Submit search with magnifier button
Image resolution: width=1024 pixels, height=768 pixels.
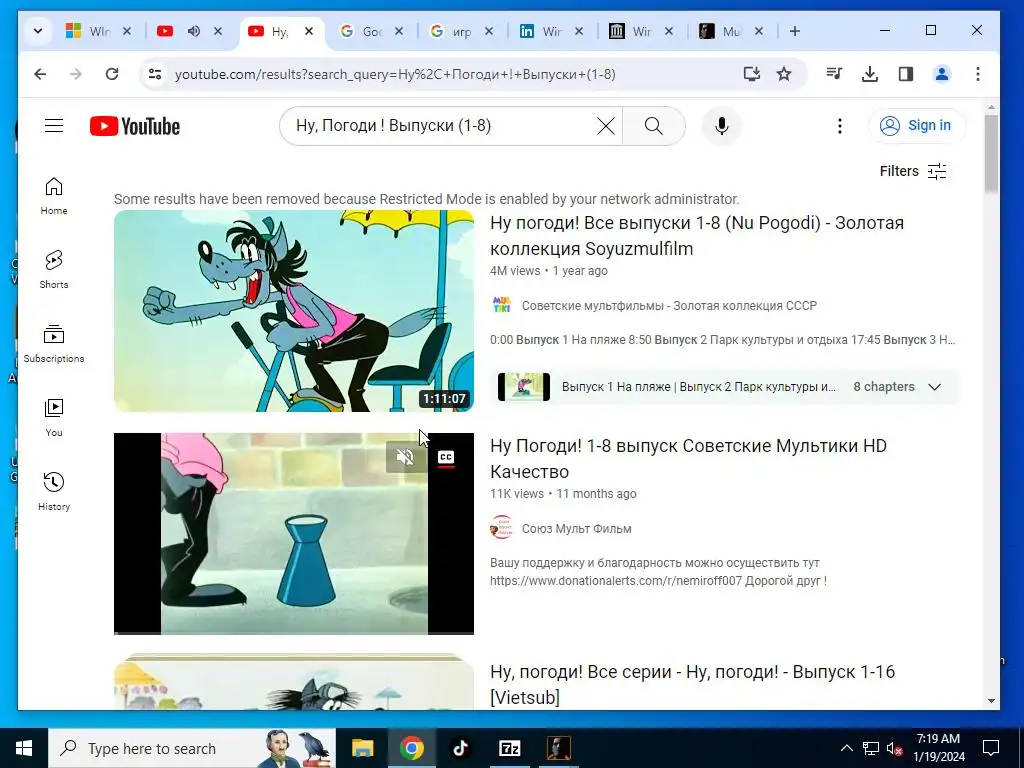654,126
